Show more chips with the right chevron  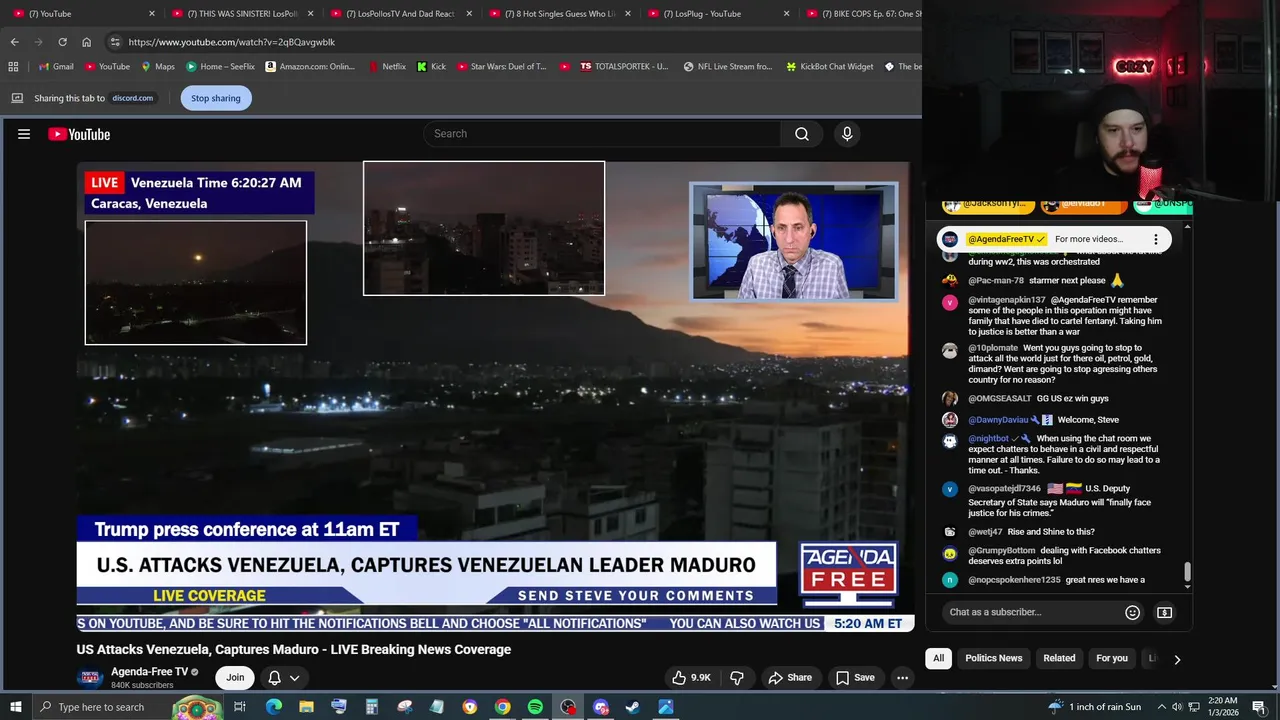[x=1177, y=659]
